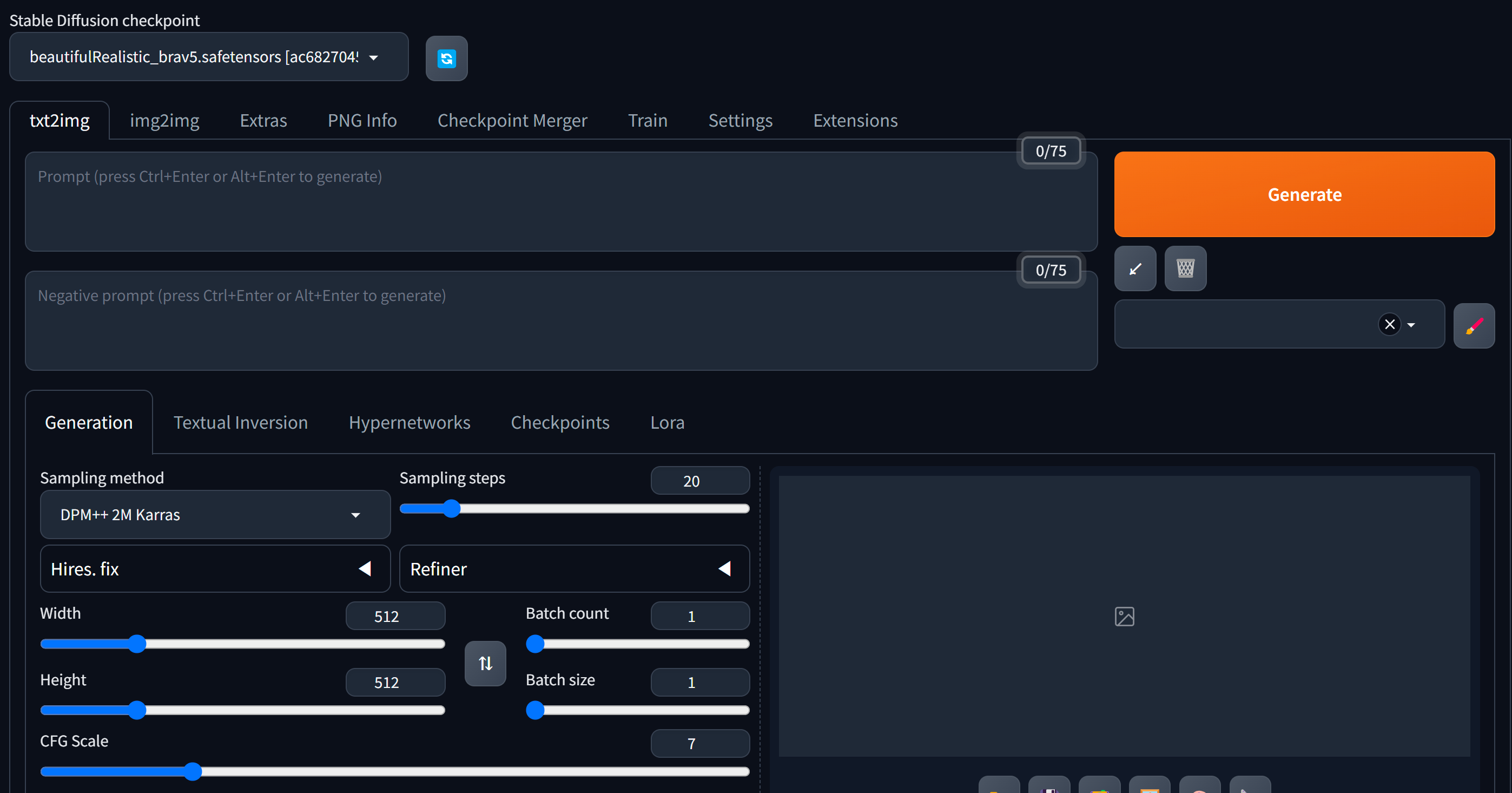Refresh the Stable Diffusion checkpoint list

click(x=446, y=58)
